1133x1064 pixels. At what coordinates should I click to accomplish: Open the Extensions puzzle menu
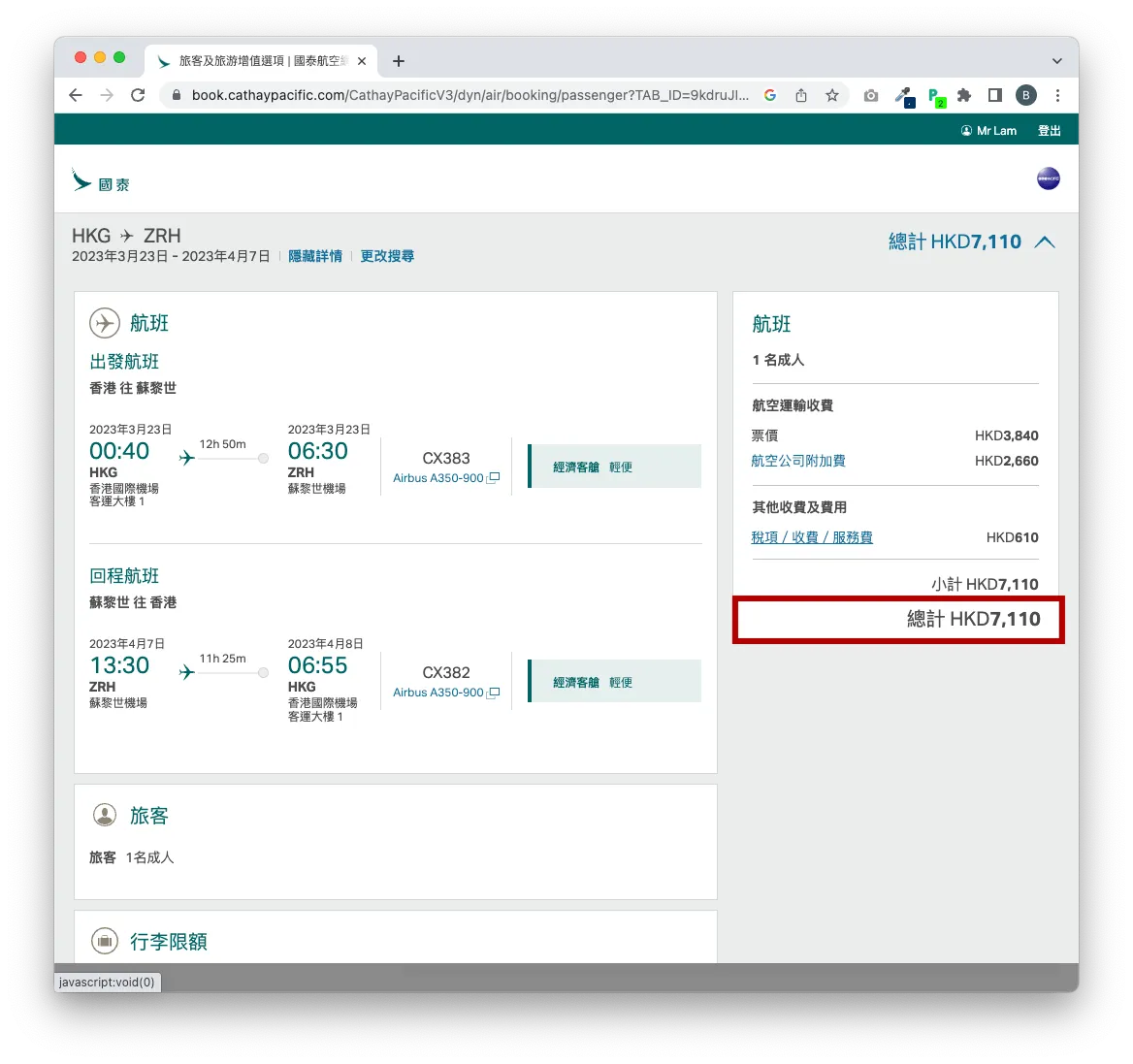pos(964,95)
